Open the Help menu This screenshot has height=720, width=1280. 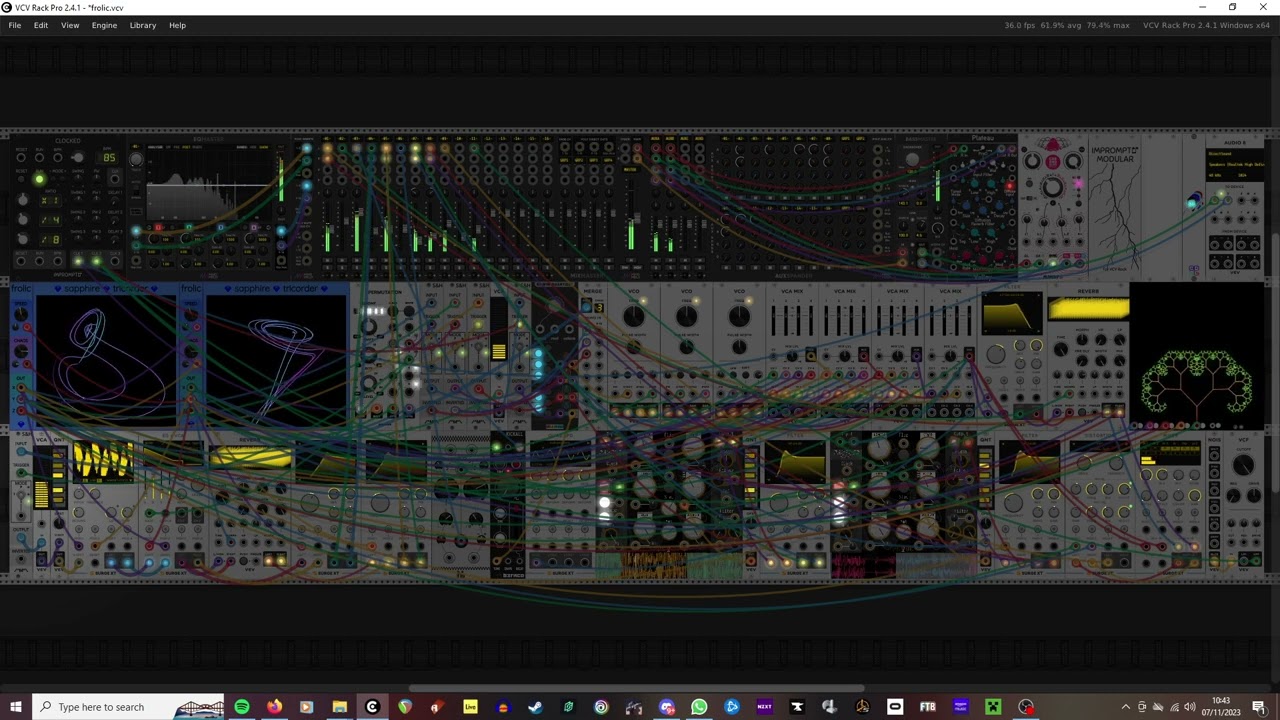(x=177, y=25)
